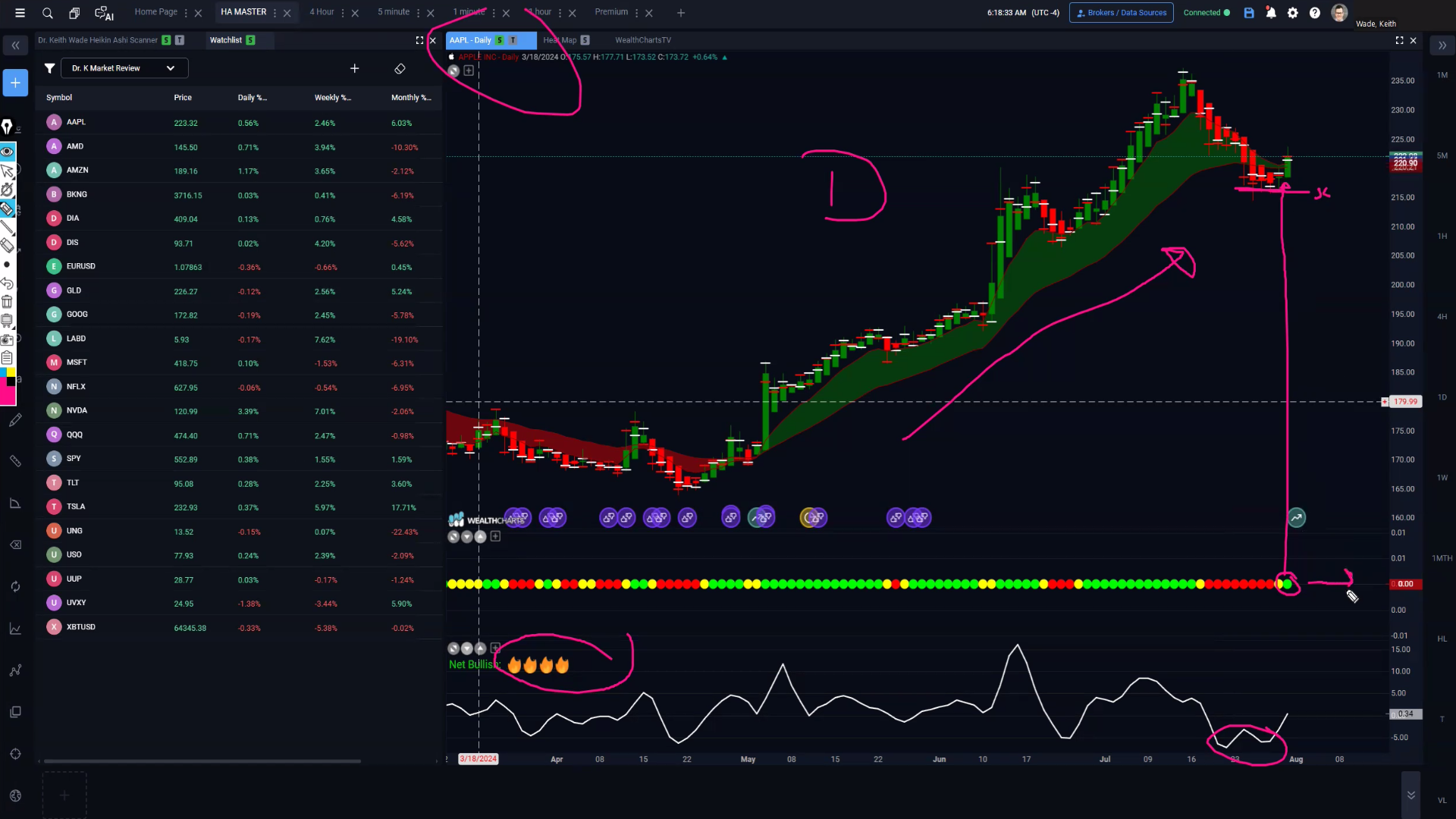Toggle the T badge on AAPL - Daily tab
This screenshot has height=819, width=1456.
point(513,40)
